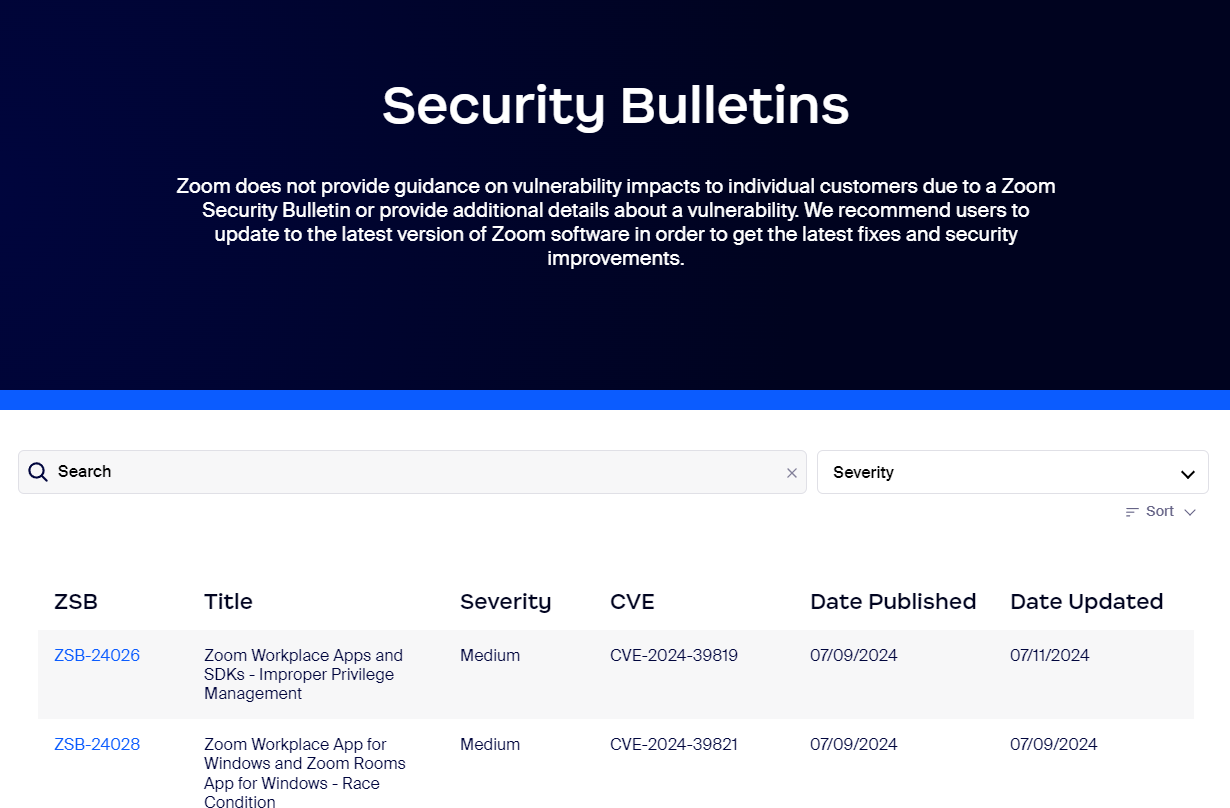Click the CVE column header
The image size is (1230, 808).
point(632,602)
